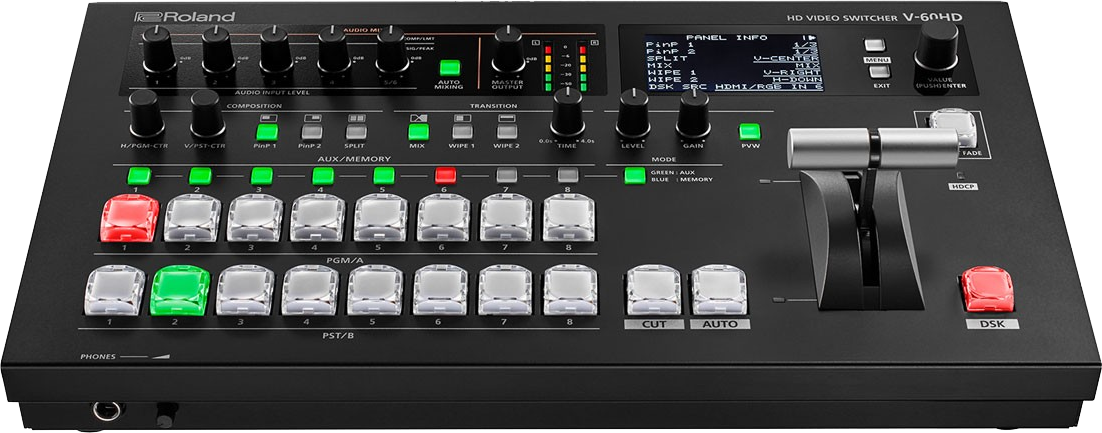Select PST/B channel 6 button

pos(441,290)
